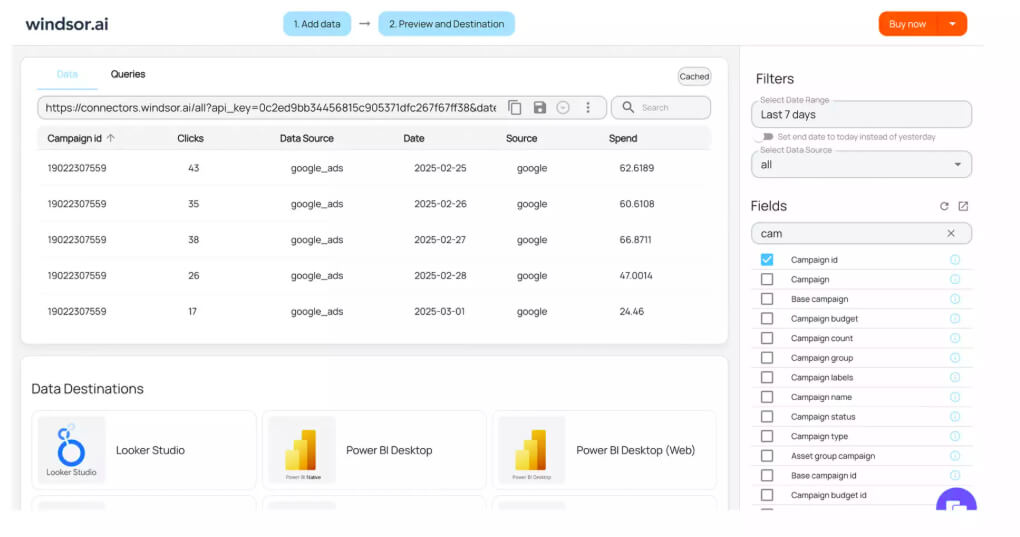Clear the 'cam' field search text
Screen dimensions: 1020x537
click(951, 234)
